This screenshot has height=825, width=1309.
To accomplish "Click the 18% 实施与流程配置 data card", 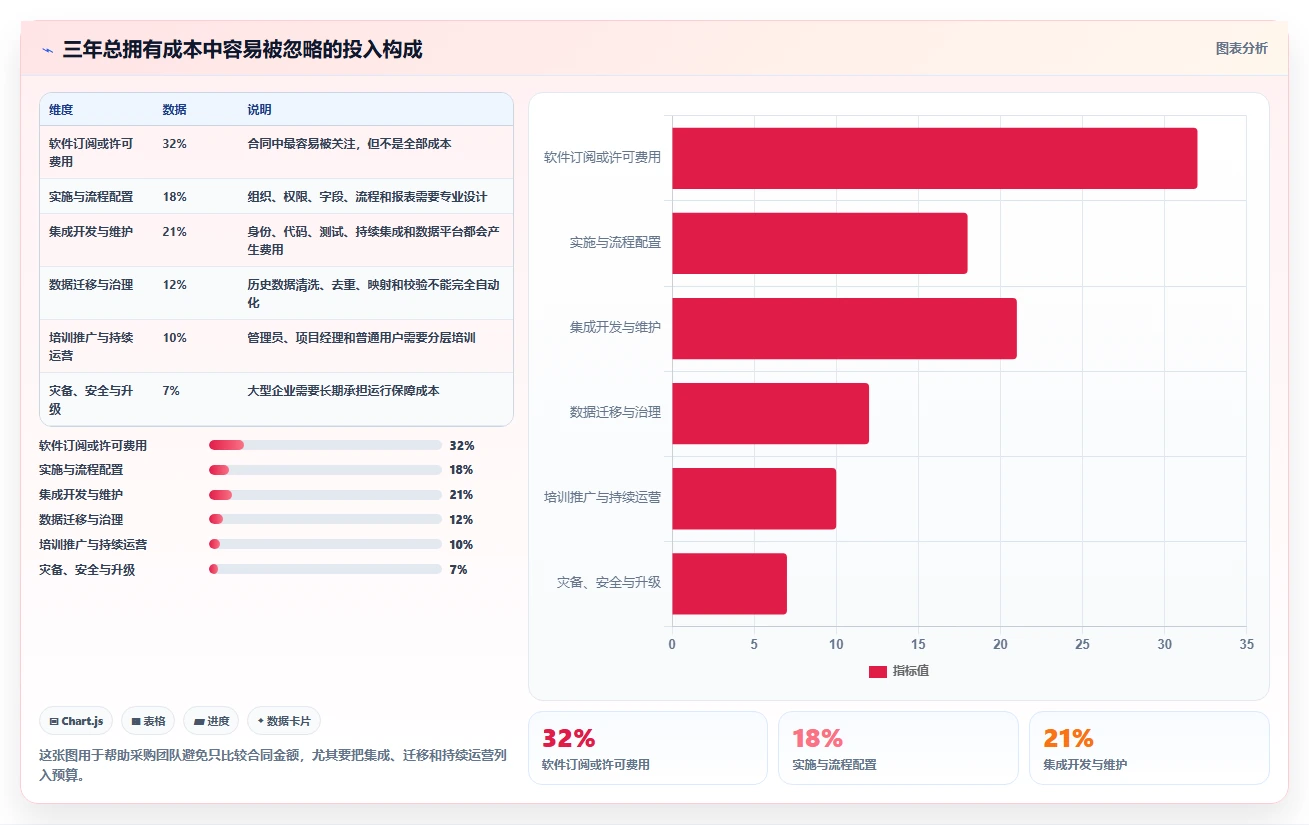I will (898, 748).
